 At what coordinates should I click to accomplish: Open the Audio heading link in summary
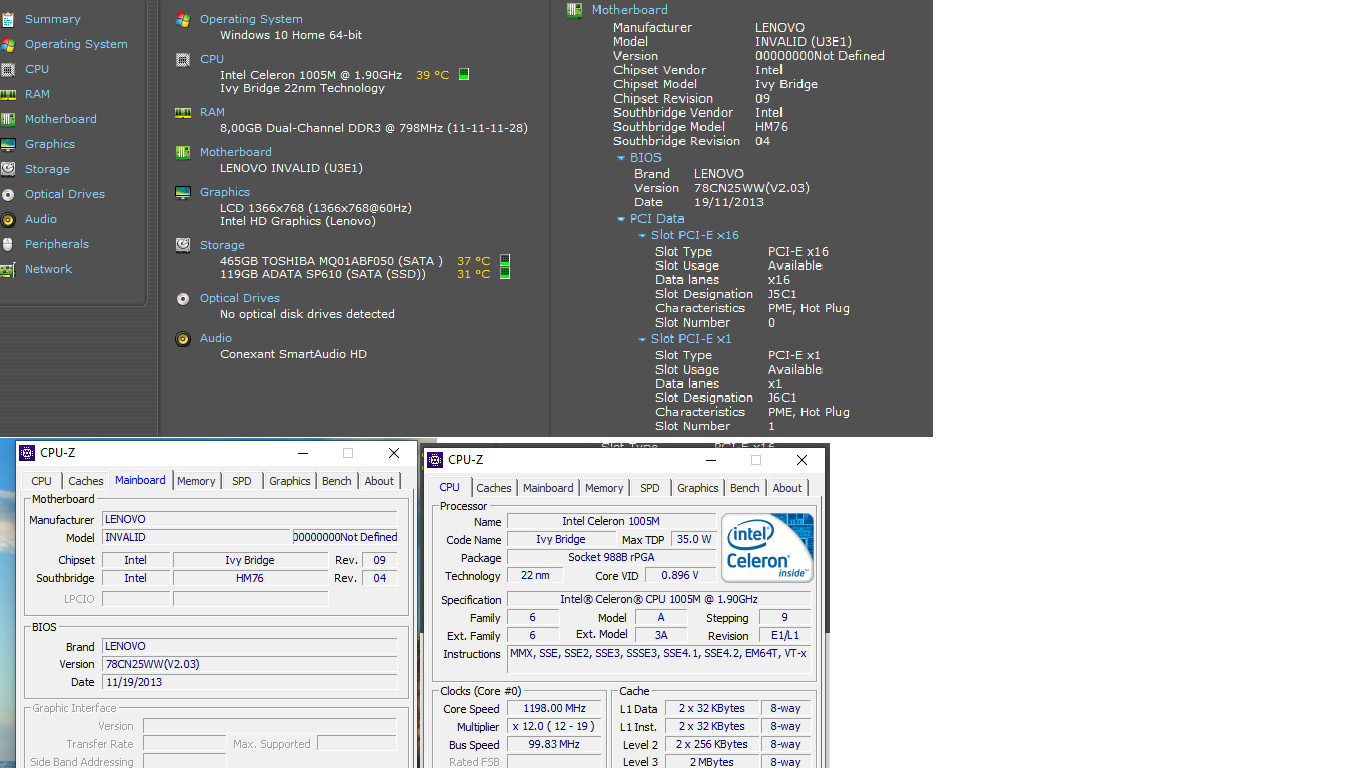point(216,338)
